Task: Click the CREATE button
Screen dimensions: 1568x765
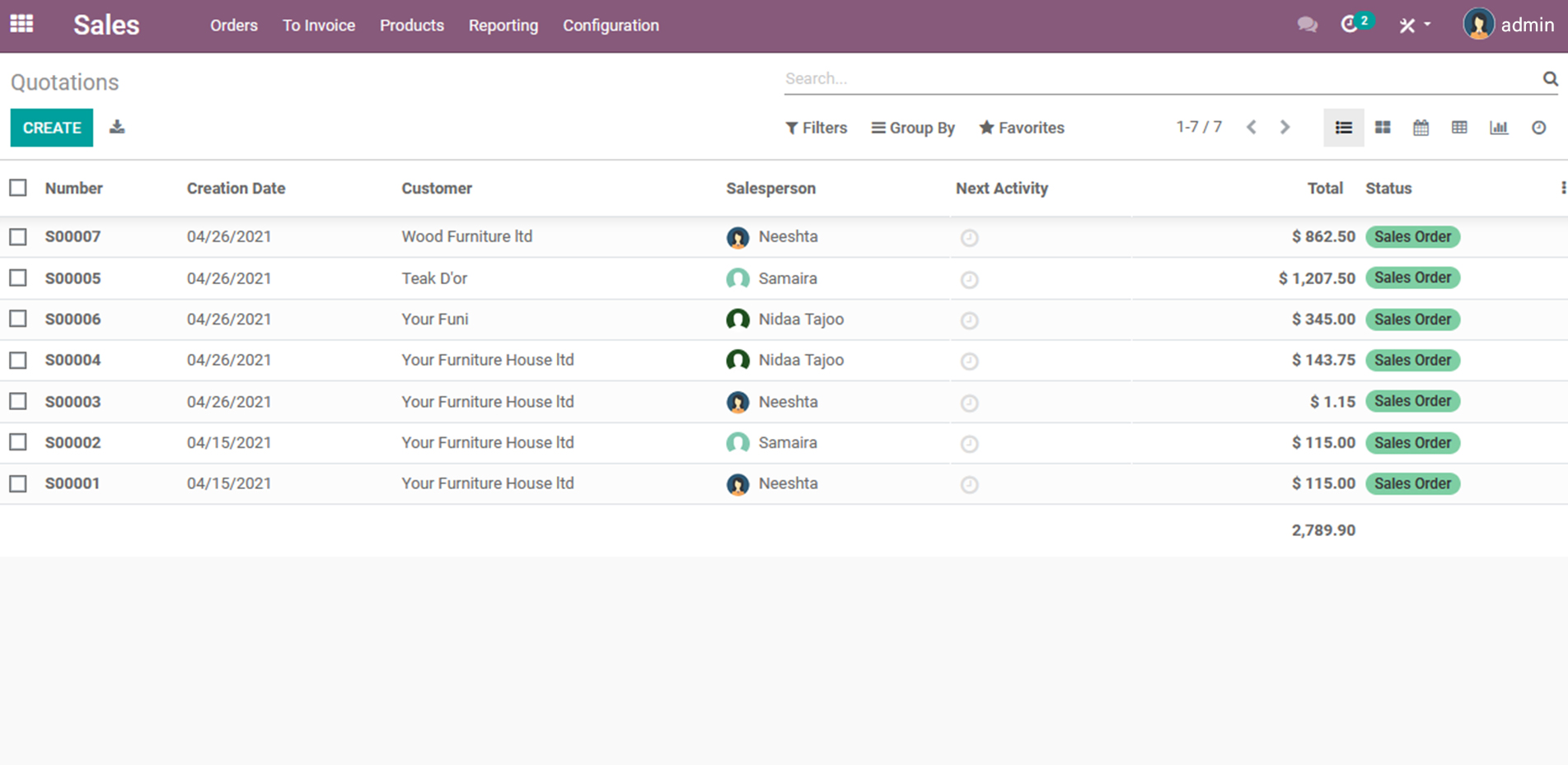Action: pyautogui.click(x=52, y=128)
